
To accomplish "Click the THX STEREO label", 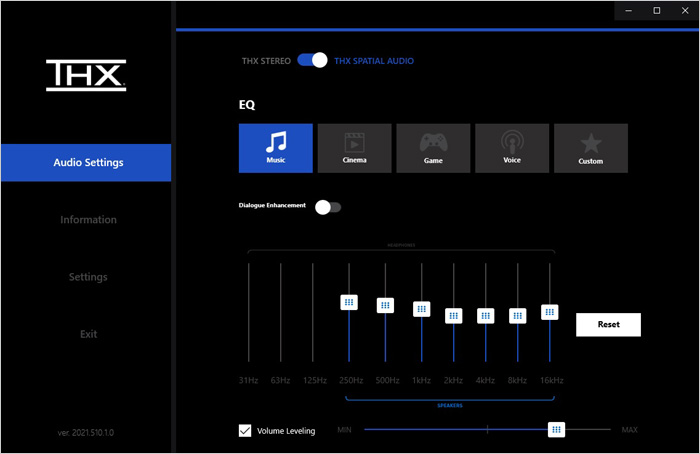I will 266,61.
